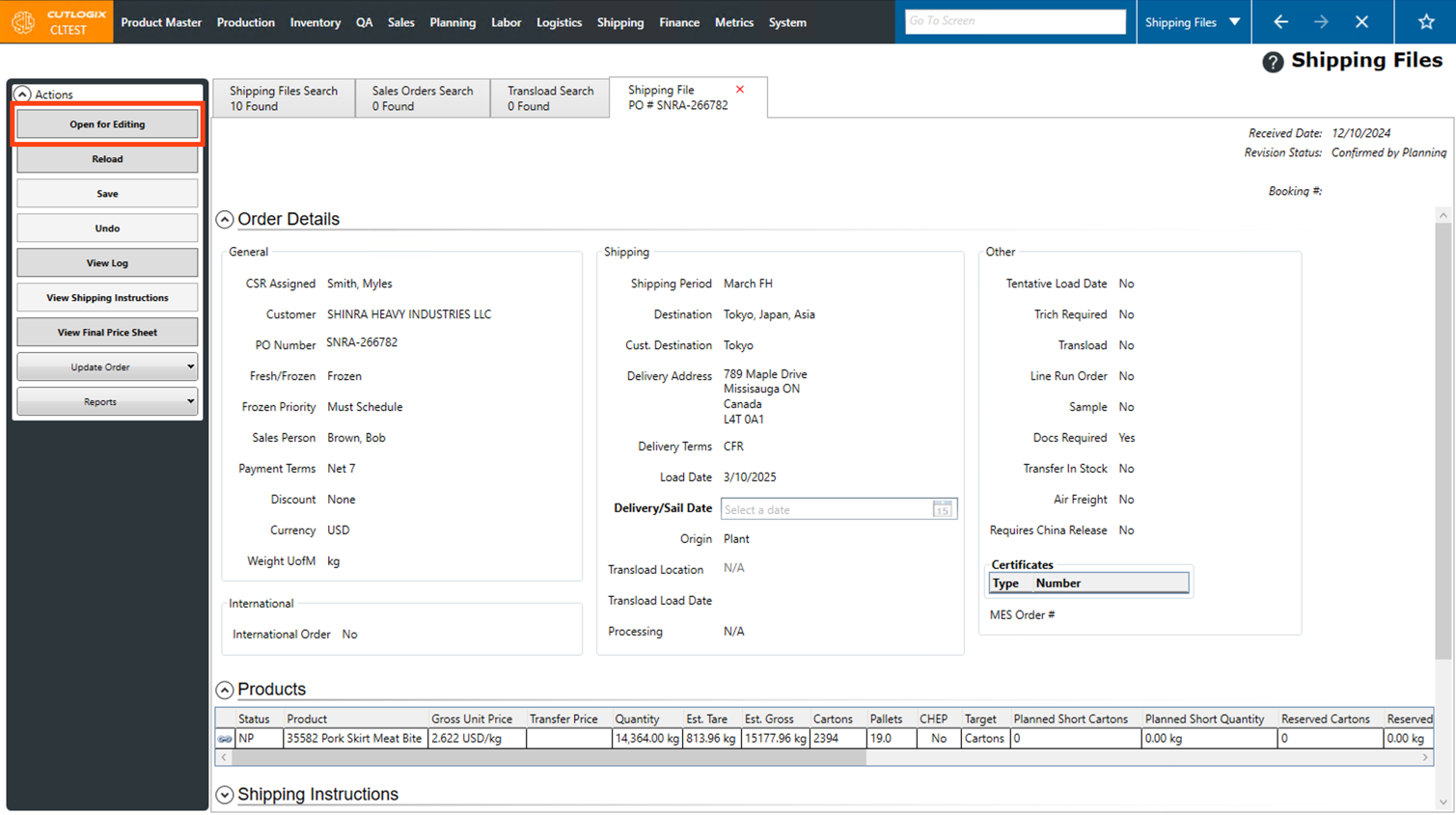Switch to Sales Orders Search tab
Screen dimensions: 1456x815
click(423, 97)
